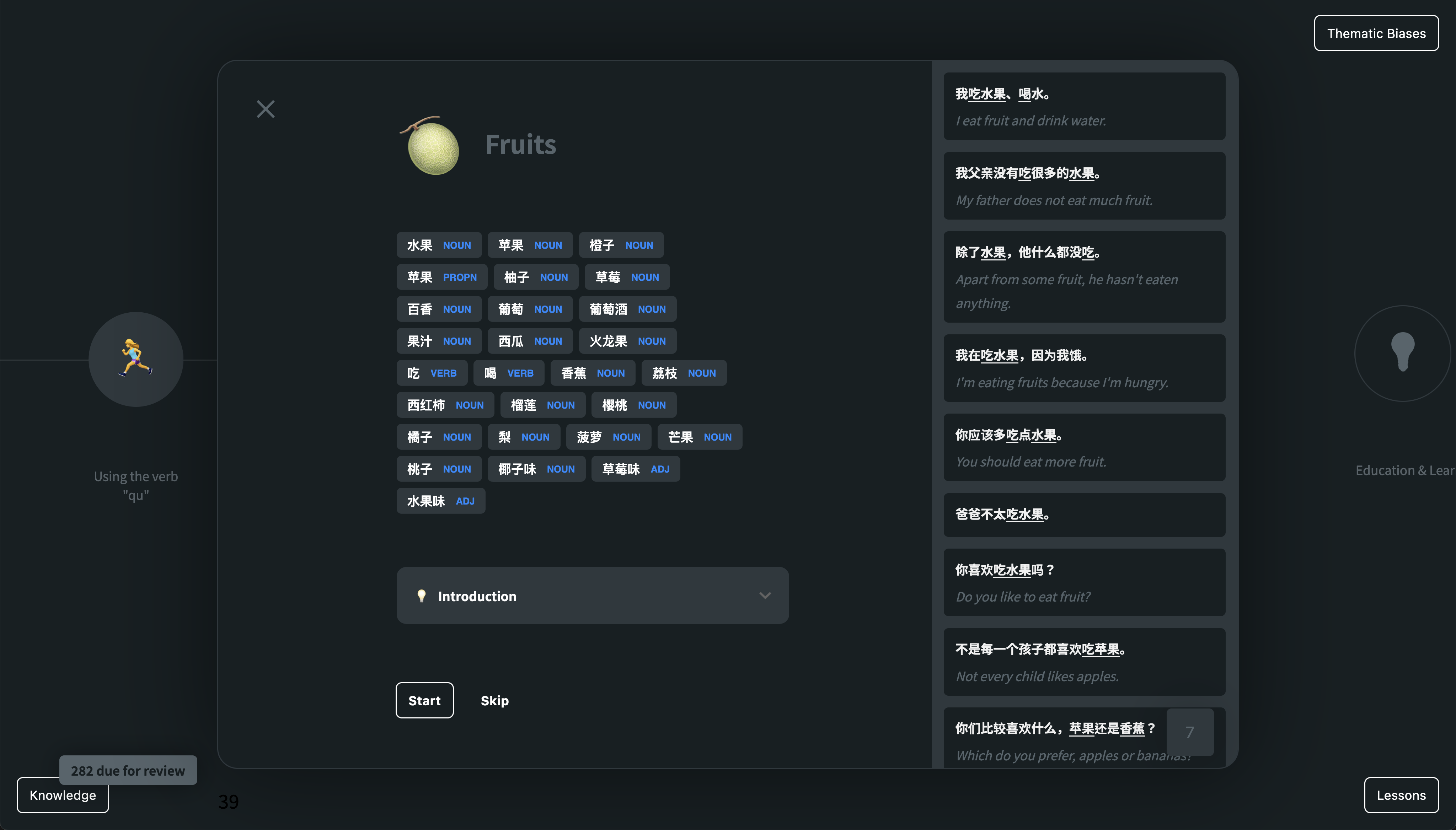Click the 吃 VERB word chip
Viewport: 1456px width, 830px height.
431,373
